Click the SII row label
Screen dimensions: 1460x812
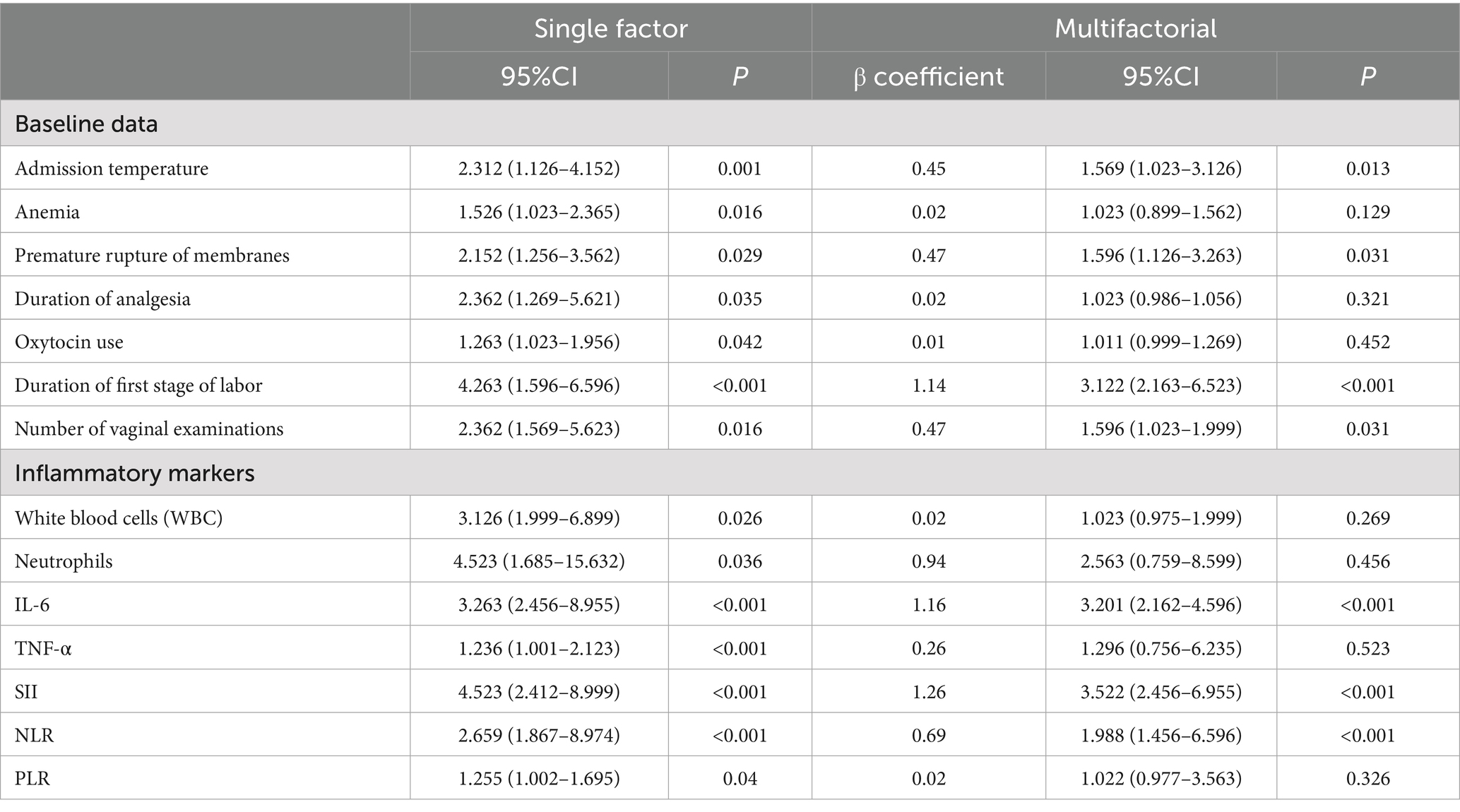26,691
